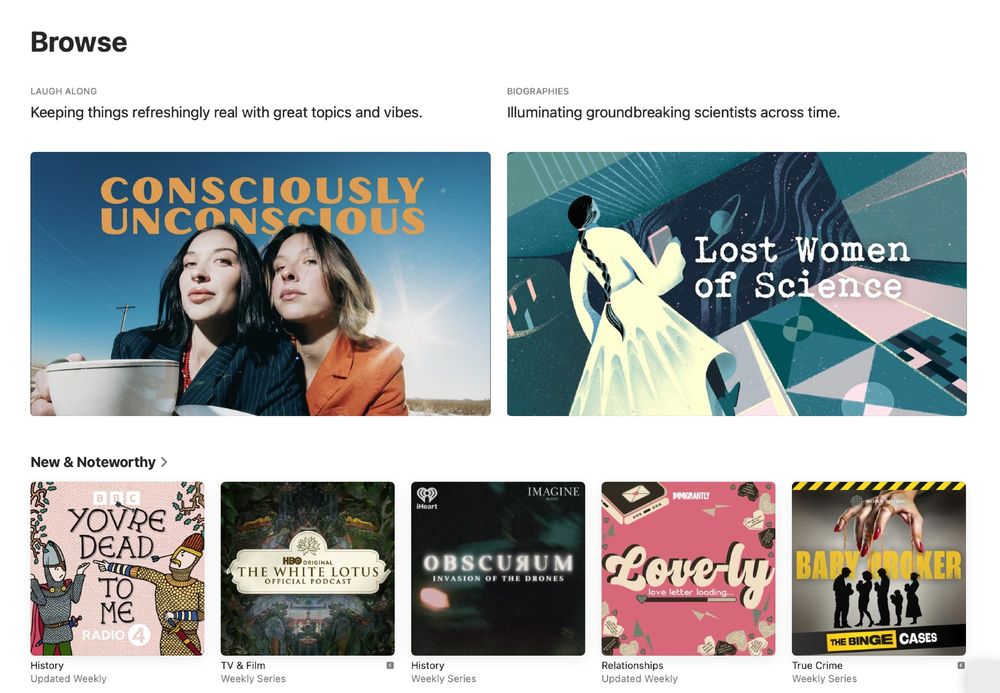Click the TV & Film genre label
This screenshot has width=1000, height=693.
(243, 665)
